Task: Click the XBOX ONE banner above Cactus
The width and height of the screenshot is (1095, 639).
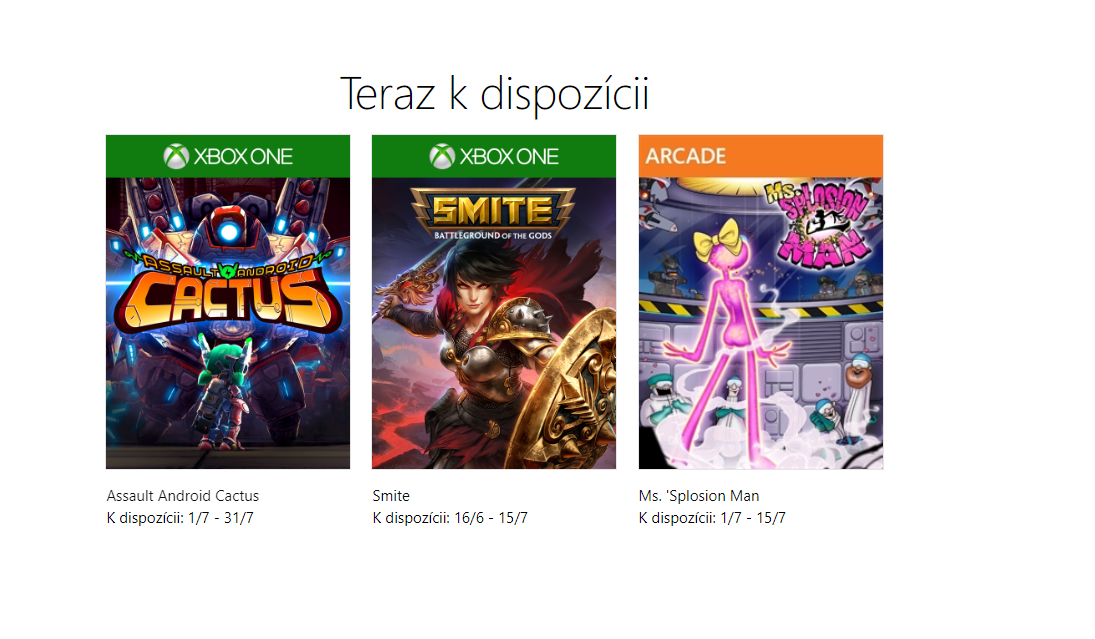Action: pos(228,156)
